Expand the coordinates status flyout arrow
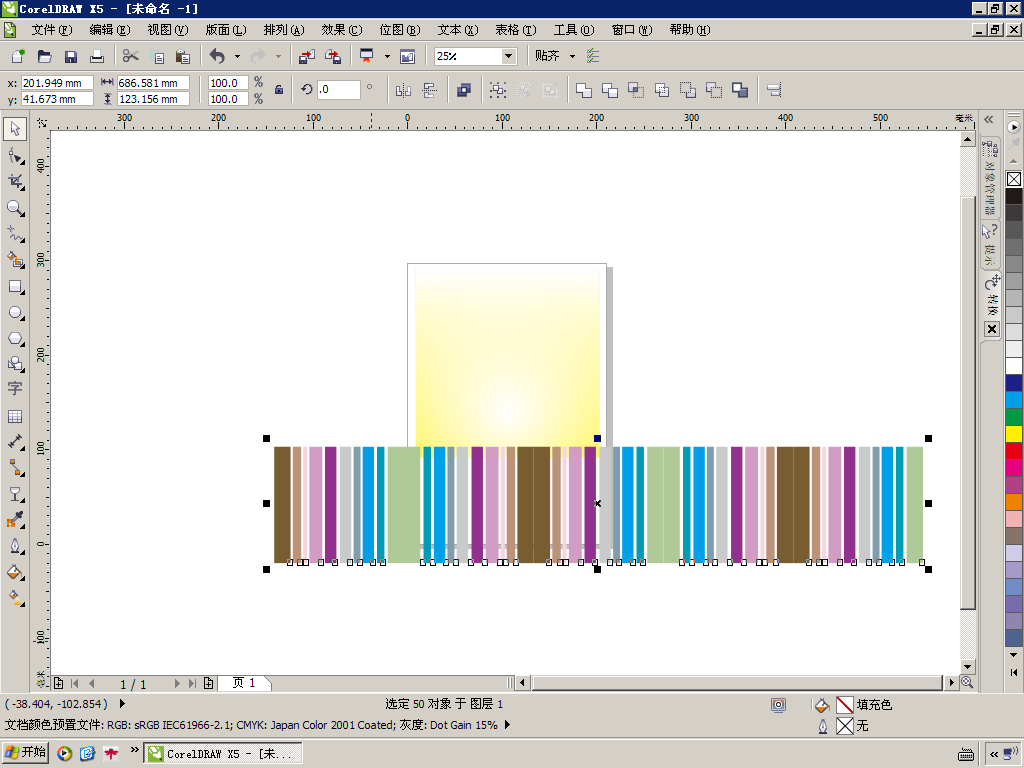The width and height of the screenshot is (1024, 768). (122, 704)
